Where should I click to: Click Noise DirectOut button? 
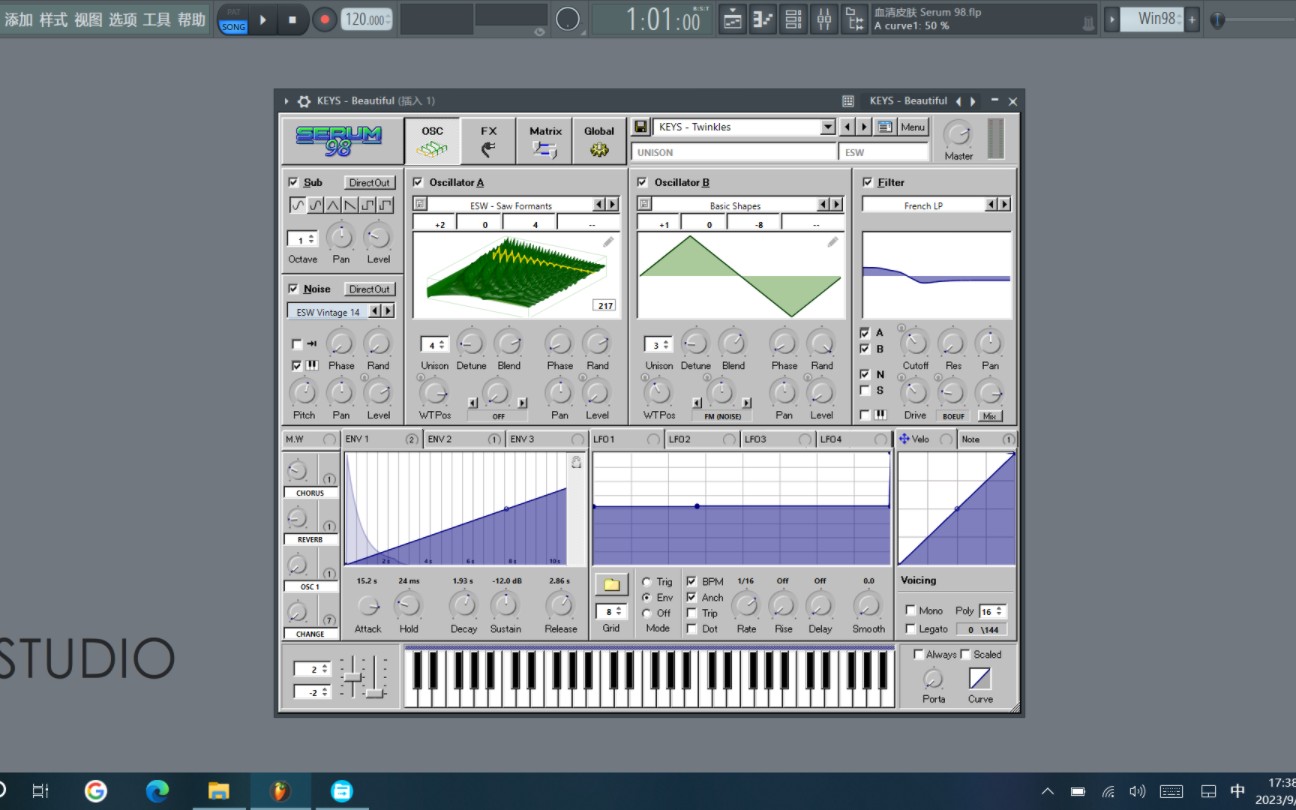[369, 289]
